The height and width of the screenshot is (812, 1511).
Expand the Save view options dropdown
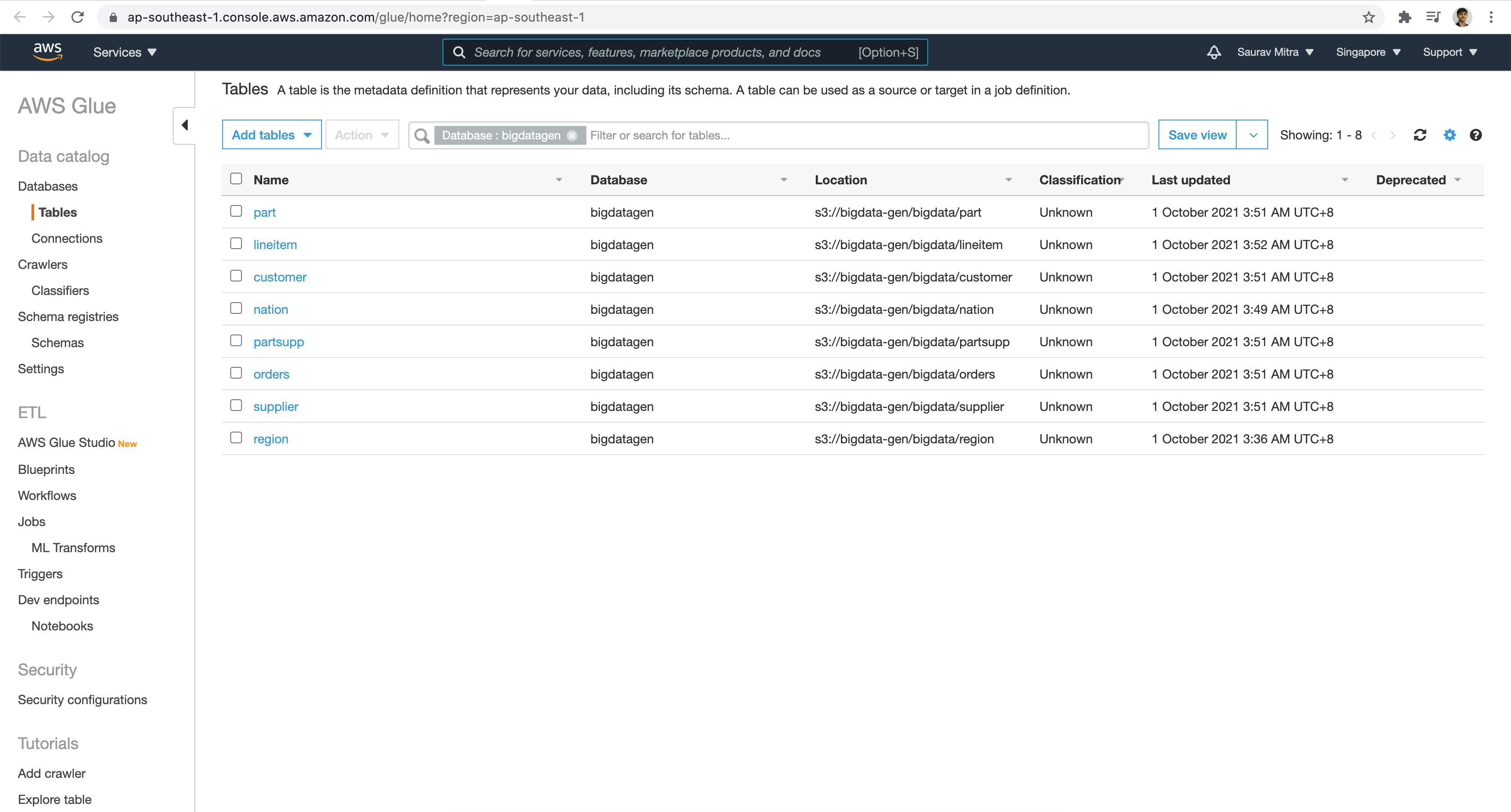(x=1252, y=135)
